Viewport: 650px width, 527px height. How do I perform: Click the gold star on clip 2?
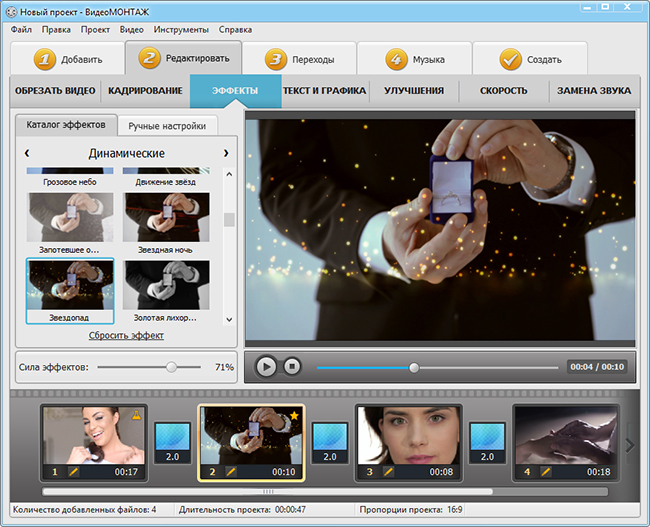pyautogui.click(x=296, y=414)
